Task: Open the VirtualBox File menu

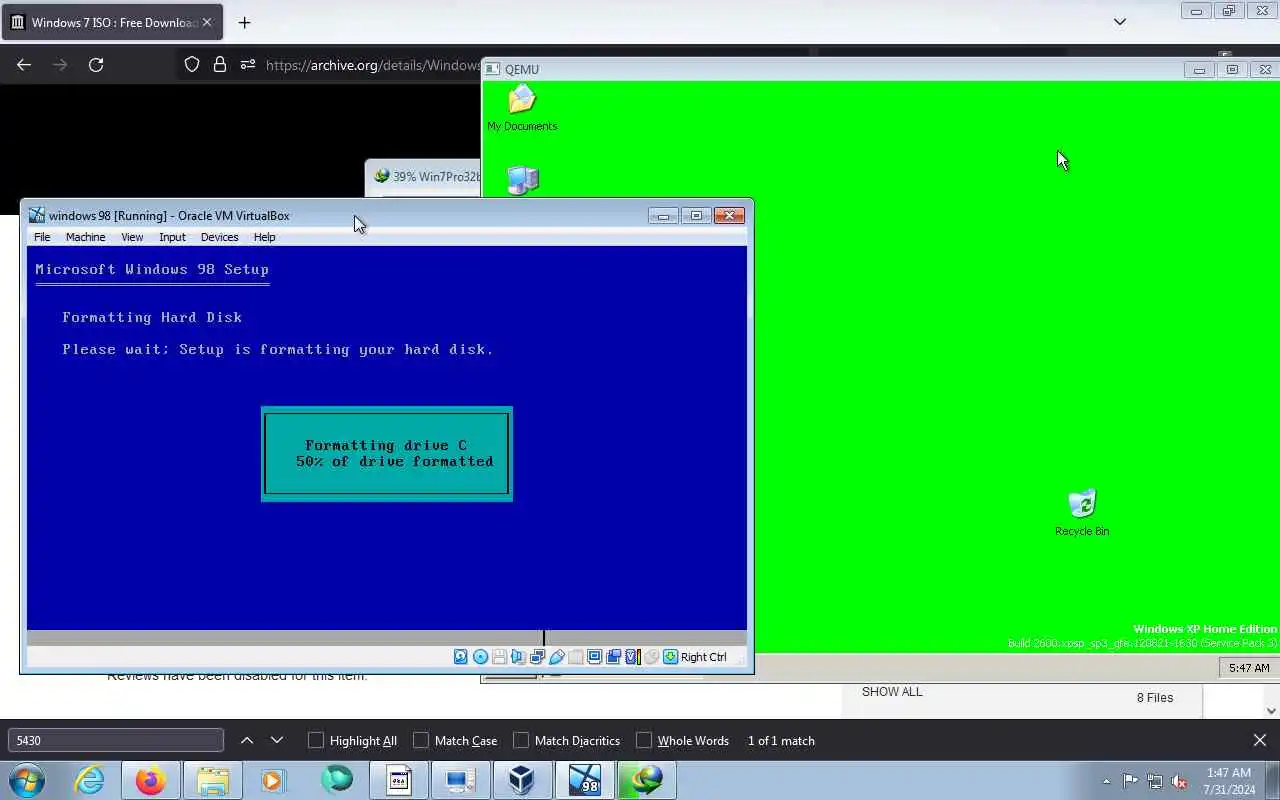Action: coord(42,237)
